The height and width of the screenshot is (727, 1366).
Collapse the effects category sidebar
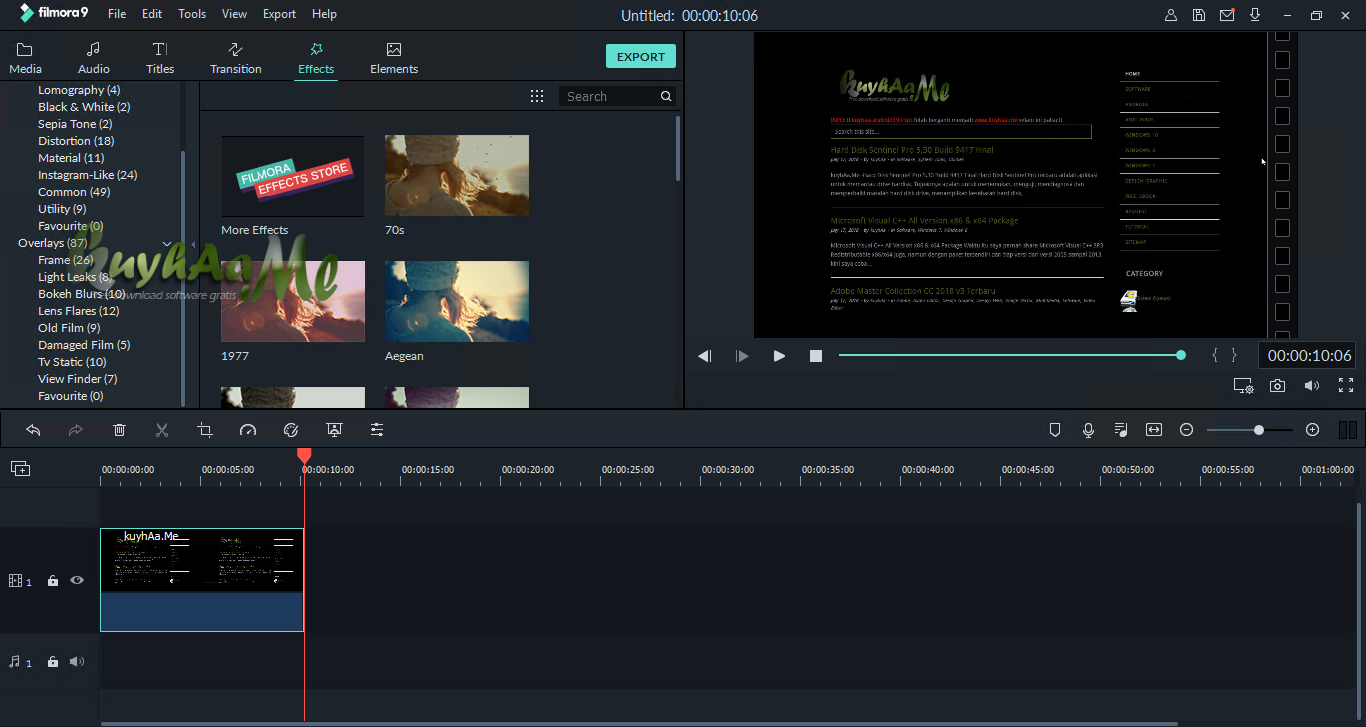click(x=192, y=244)
